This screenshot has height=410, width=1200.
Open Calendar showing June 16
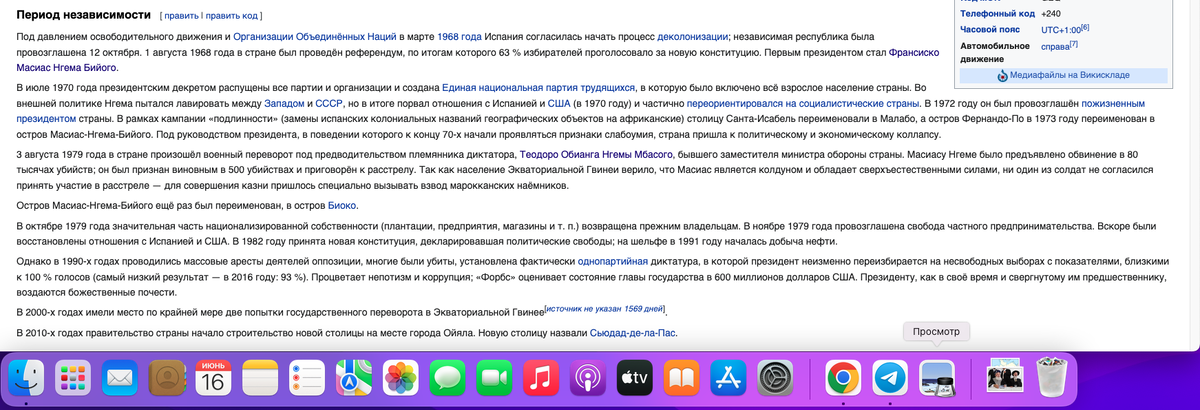click(x=213, y=378)
